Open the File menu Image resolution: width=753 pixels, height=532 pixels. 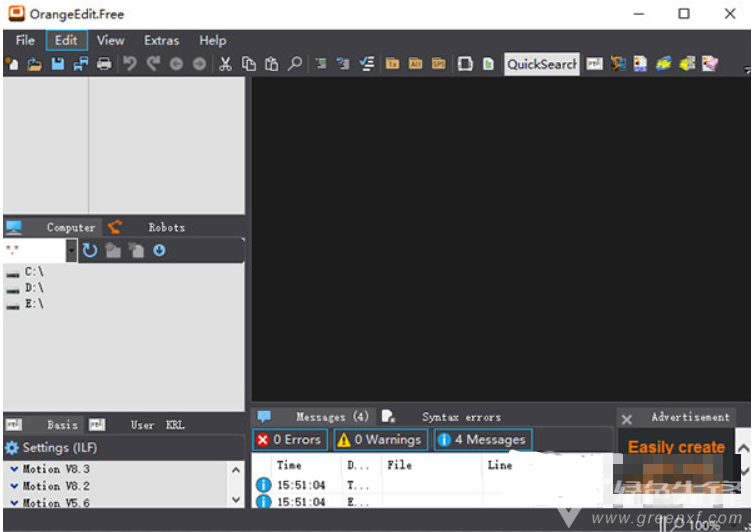click(25, 40)
